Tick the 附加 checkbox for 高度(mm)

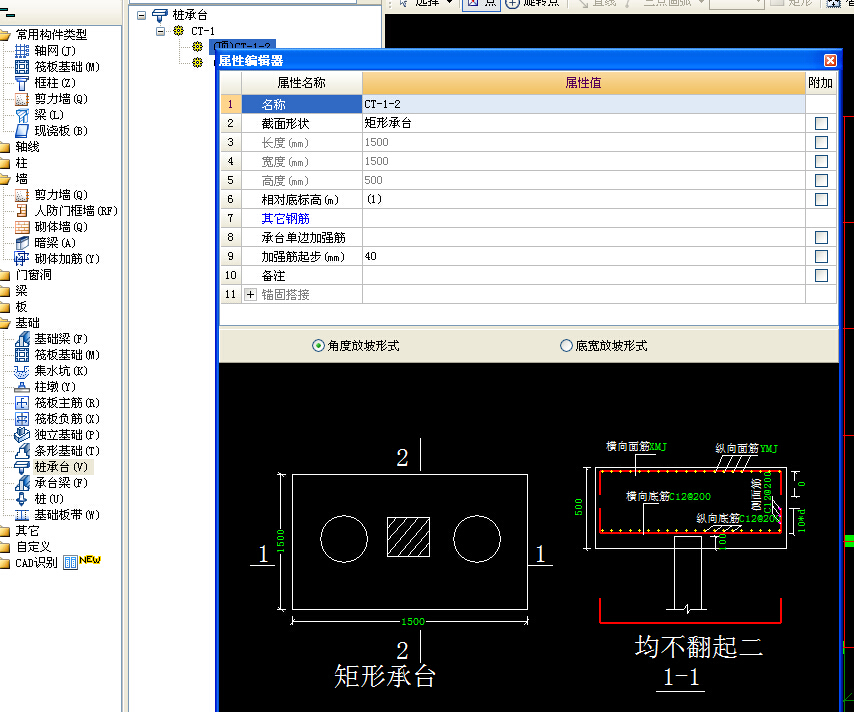(821, 180)
